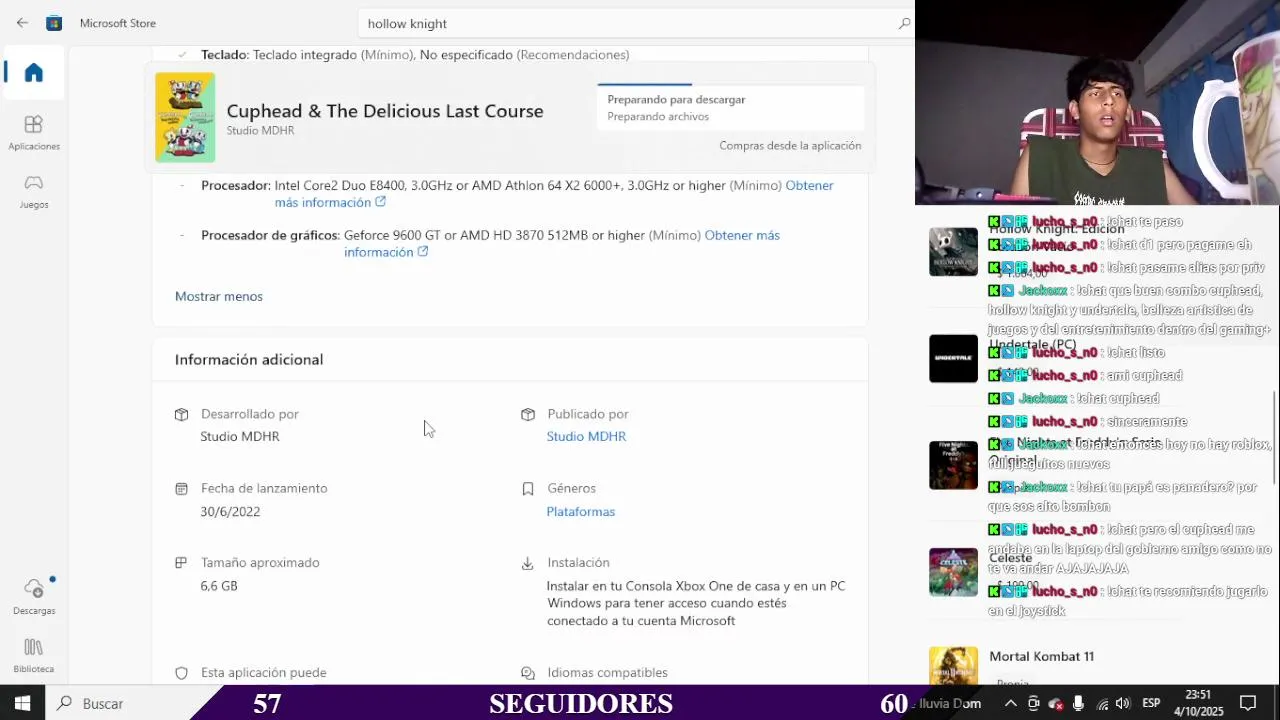Click the Tamaño aproximado icon
This screenshot has height=720, width=1280.
click(x=181, y=562)
